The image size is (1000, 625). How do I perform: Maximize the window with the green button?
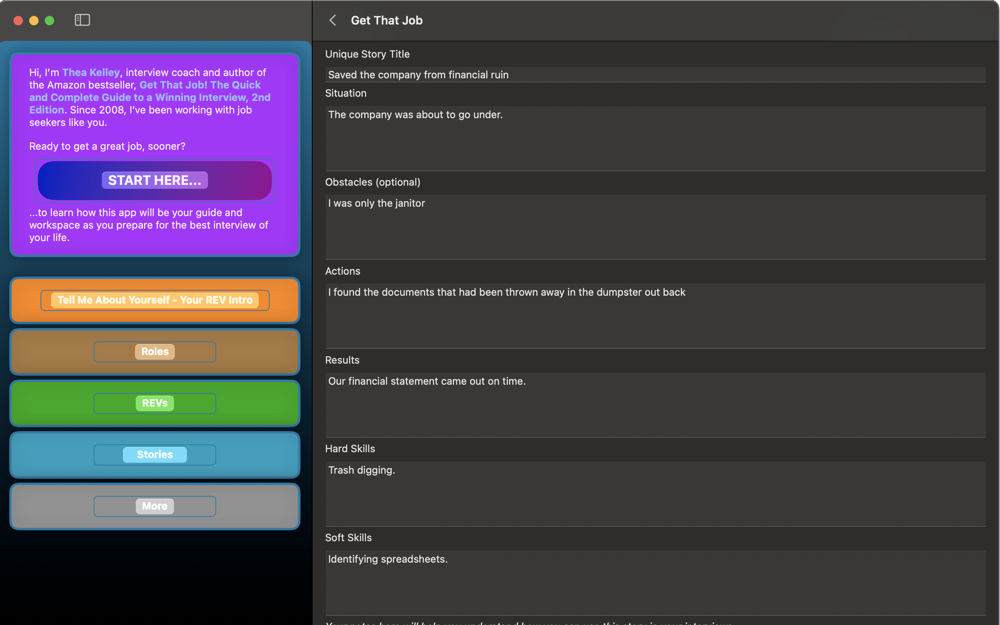[x=49, y=20]
